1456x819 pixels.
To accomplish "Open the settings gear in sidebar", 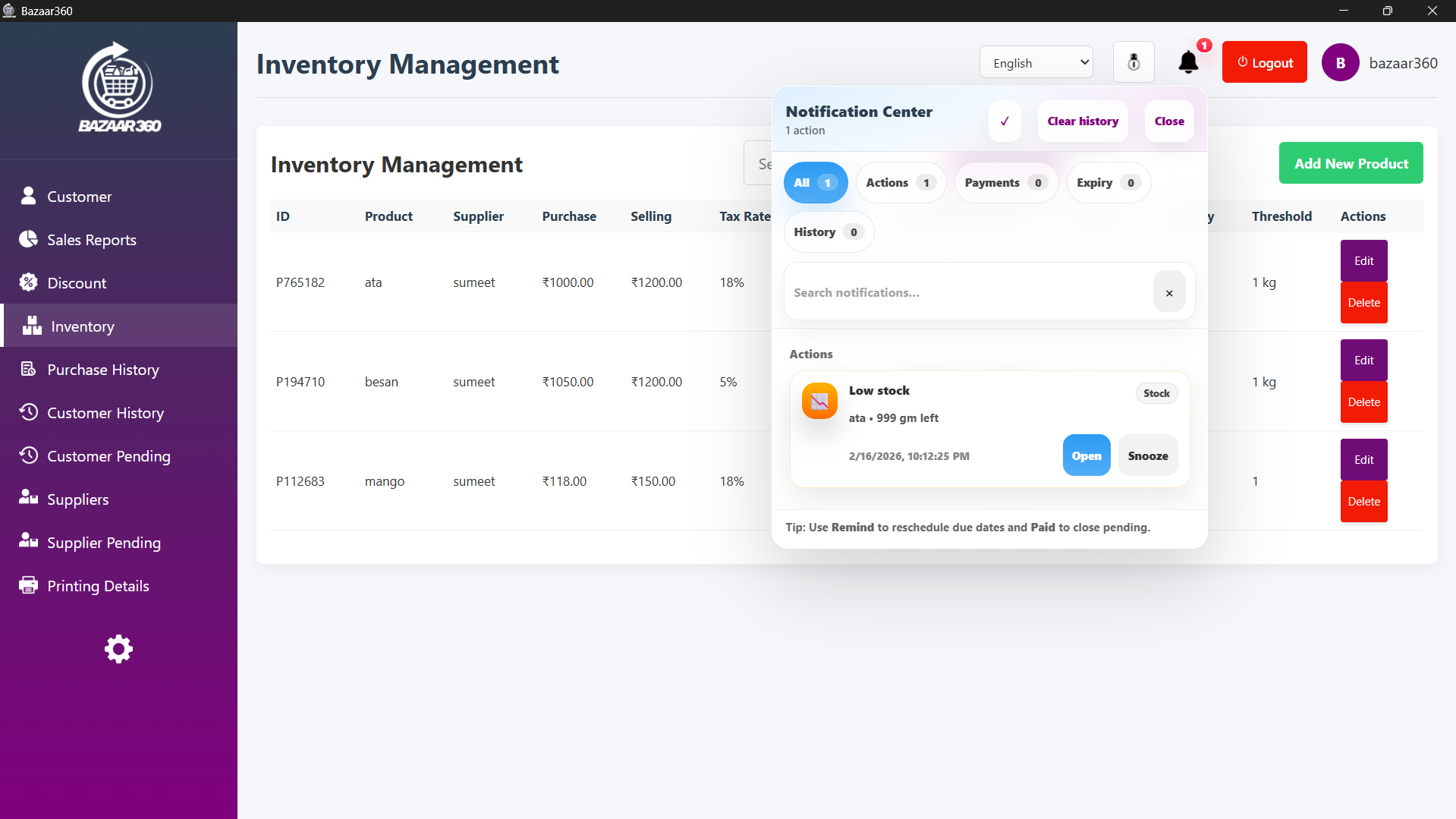I will (118, 649).
